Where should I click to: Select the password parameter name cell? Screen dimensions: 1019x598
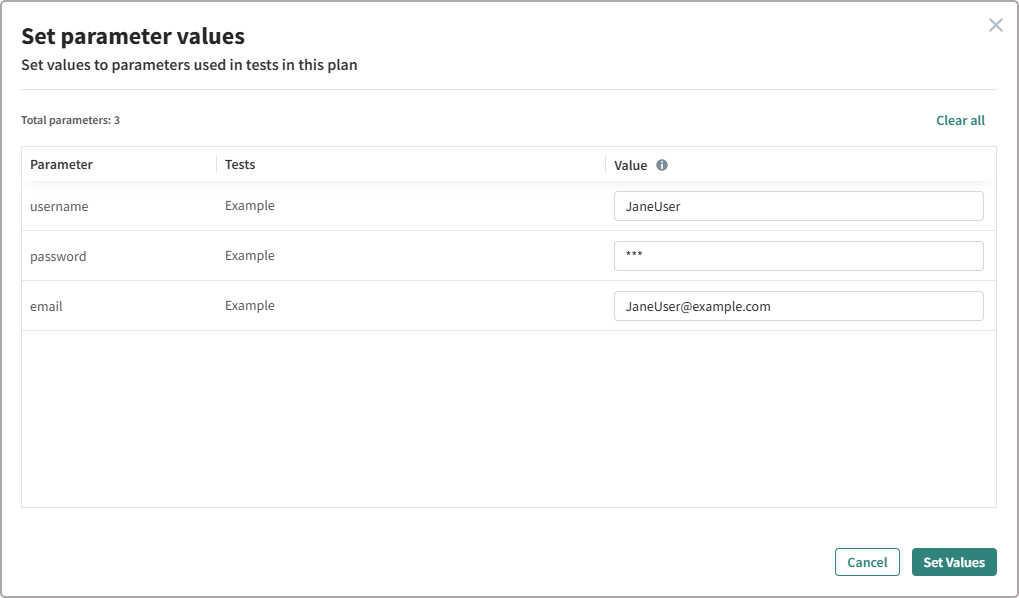[58, 257]
